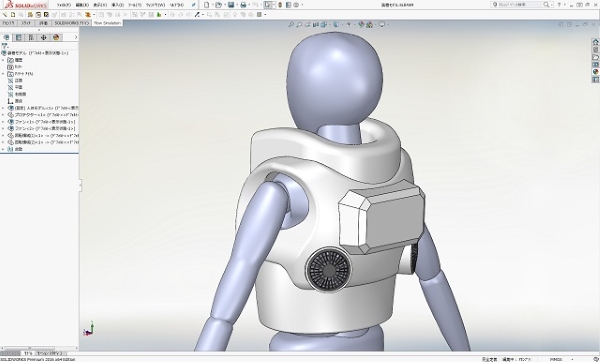Viewport: 600px width, 362px height.
Task: Click the Rebuild traffic light icon
Action: tap(280, 5)
